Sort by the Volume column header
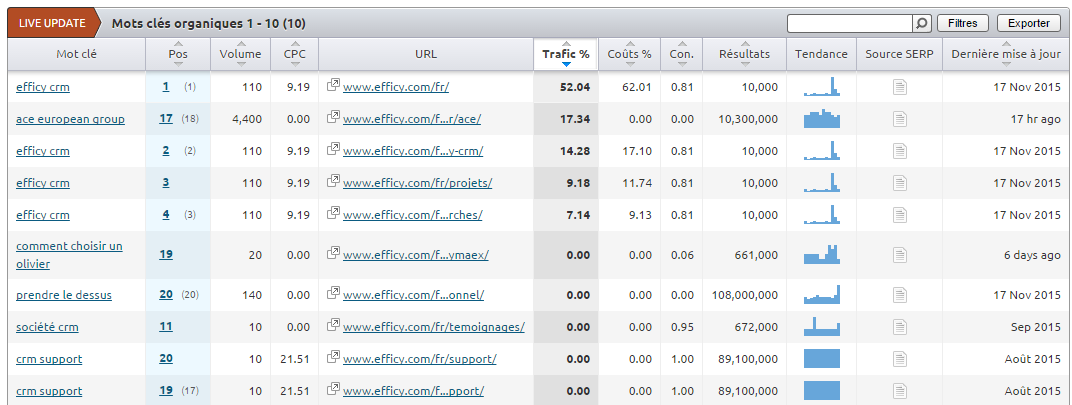This screenshot has height=405, width=1072. (x=241, y=54)
